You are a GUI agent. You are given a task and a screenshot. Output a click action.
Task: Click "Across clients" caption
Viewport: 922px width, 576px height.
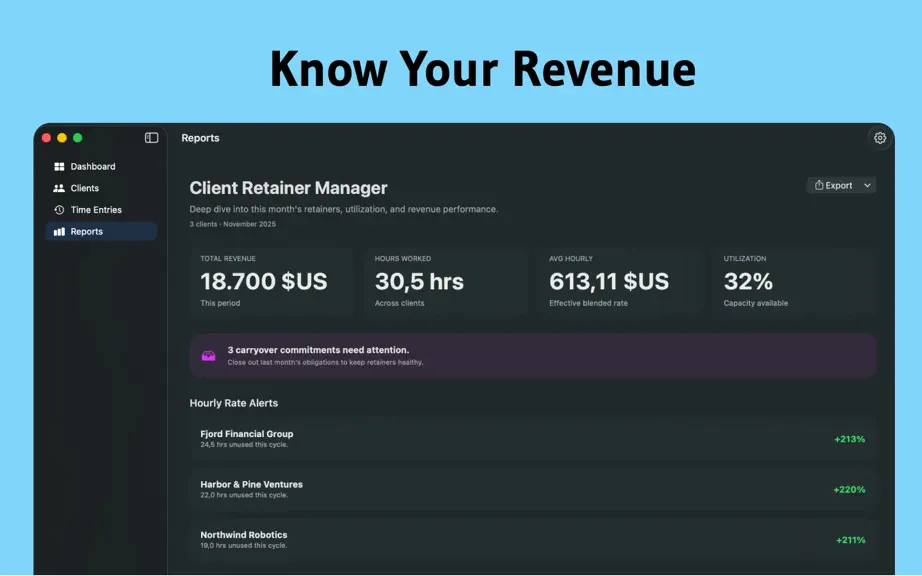[x=399, y=303]
